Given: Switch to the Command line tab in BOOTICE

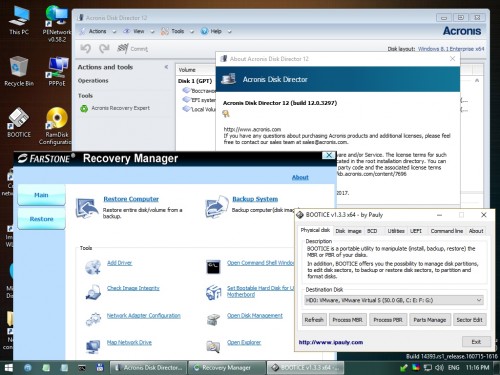Looking at the screenshot, I should pos(447,231).
